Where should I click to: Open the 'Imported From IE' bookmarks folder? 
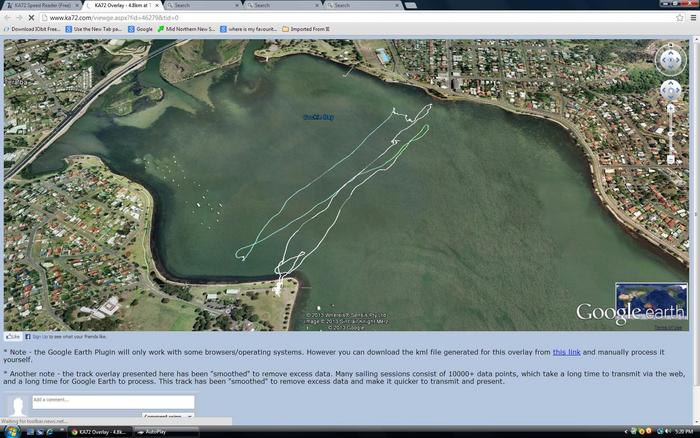[309, 29]
